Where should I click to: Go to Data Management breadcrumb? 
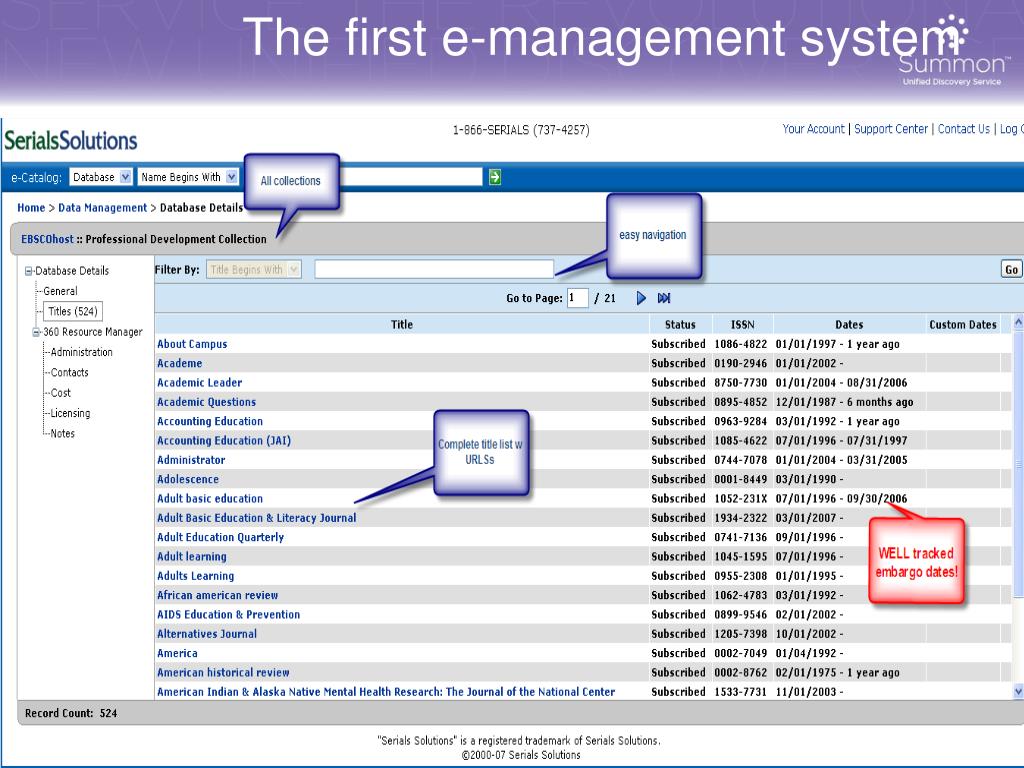pos(103,208)
